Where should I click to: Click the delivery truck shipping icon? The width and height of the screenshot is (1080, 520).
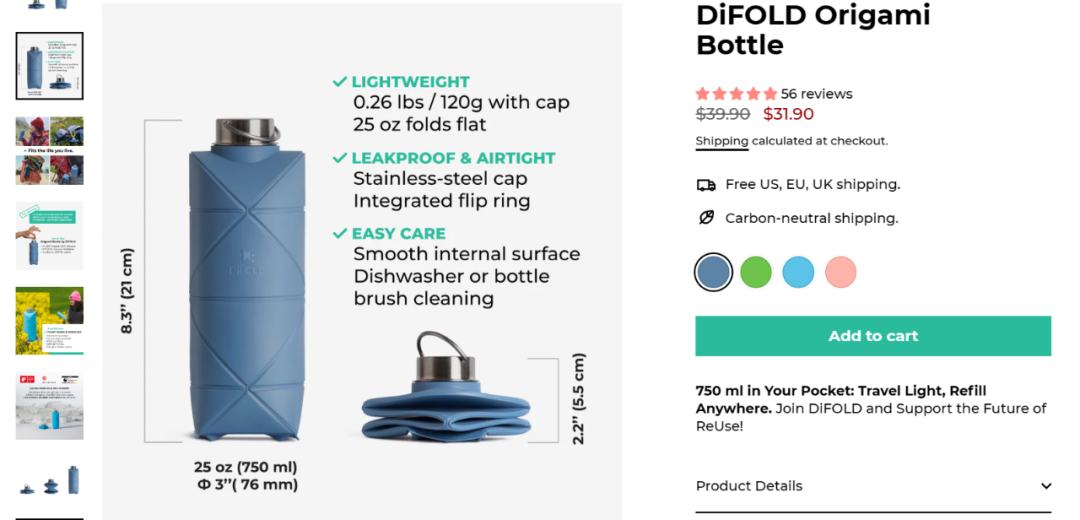706,185
